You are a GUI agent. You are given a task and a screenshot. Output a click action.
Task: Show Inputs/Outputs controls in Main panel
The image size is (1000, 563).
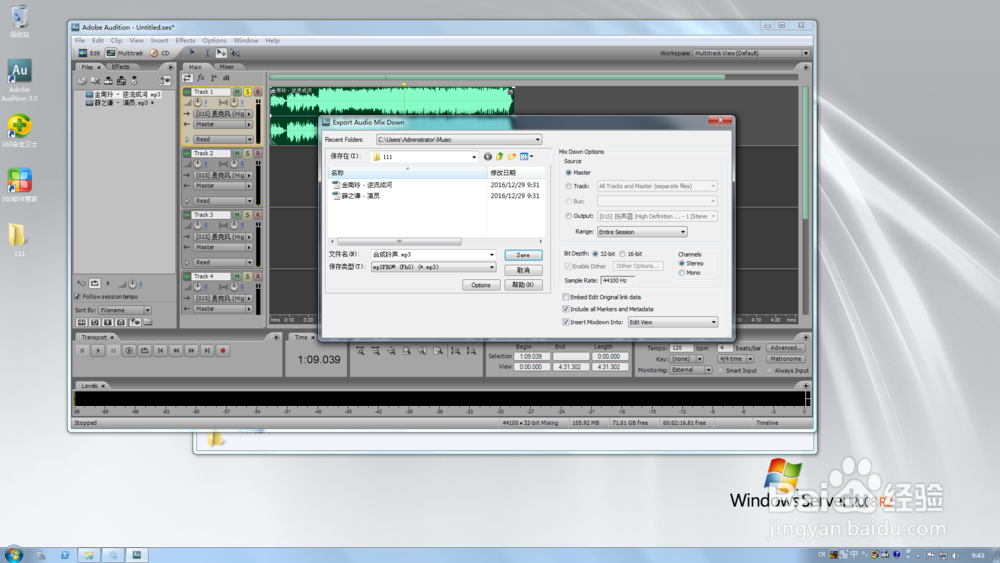coord(188,78)
